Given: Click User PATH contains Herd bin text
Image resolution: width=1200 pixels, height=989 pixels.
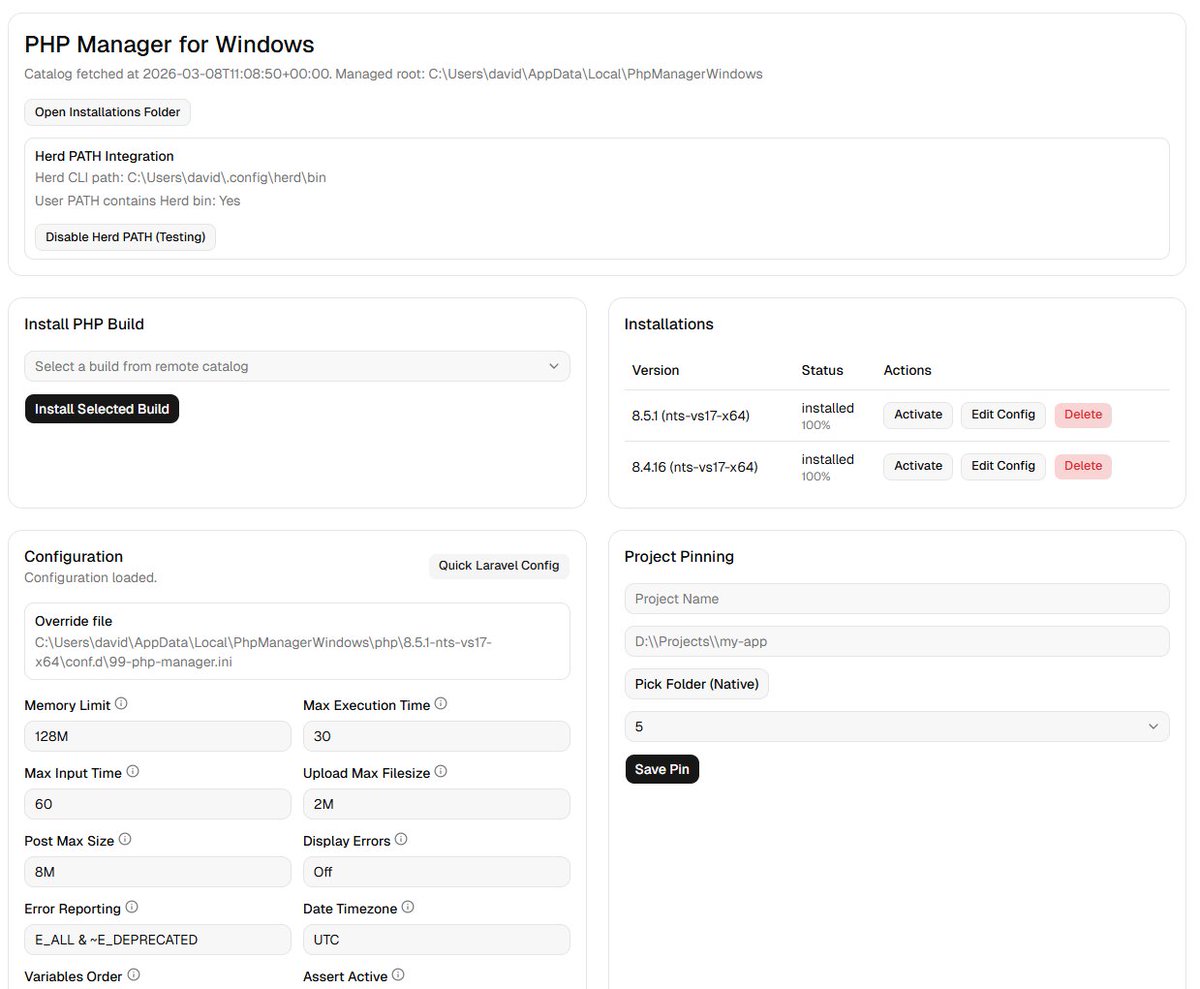Looking at the screenshot, I should point(138,201).
